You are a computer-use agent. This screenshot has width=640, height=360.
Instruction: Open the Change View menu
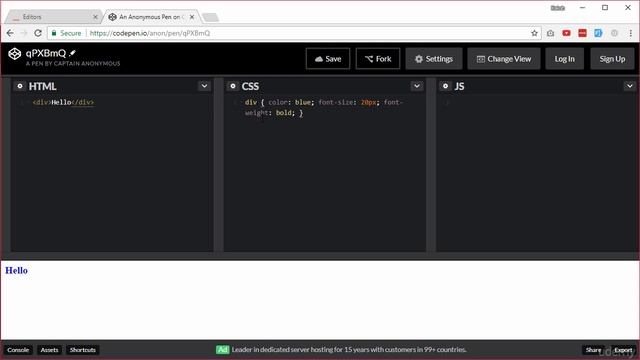[x=504, y=59]
